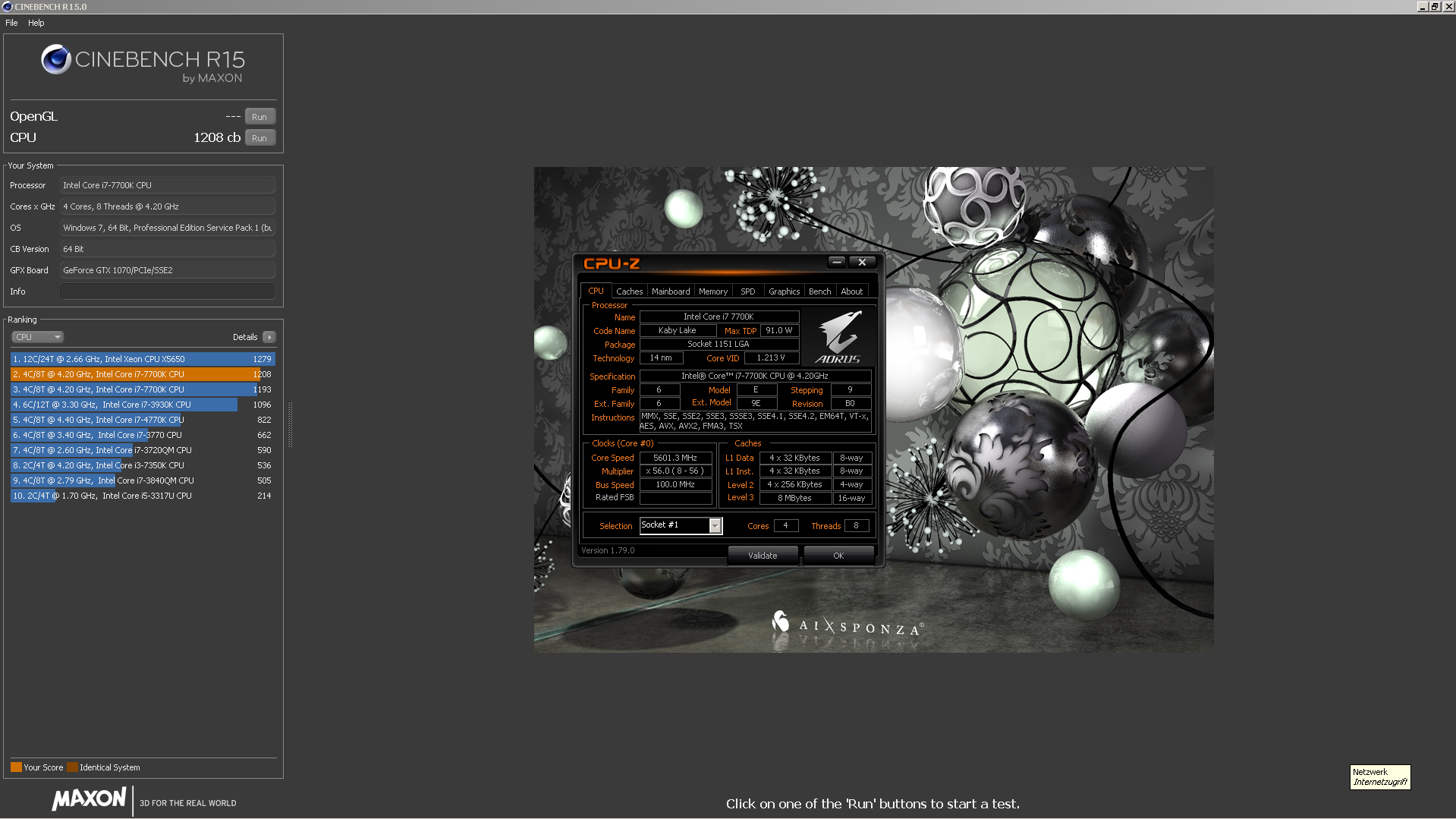Click the AORUS logo in CPU-Z
This screenshot has height=819, width=1456.
coord(839,337)
